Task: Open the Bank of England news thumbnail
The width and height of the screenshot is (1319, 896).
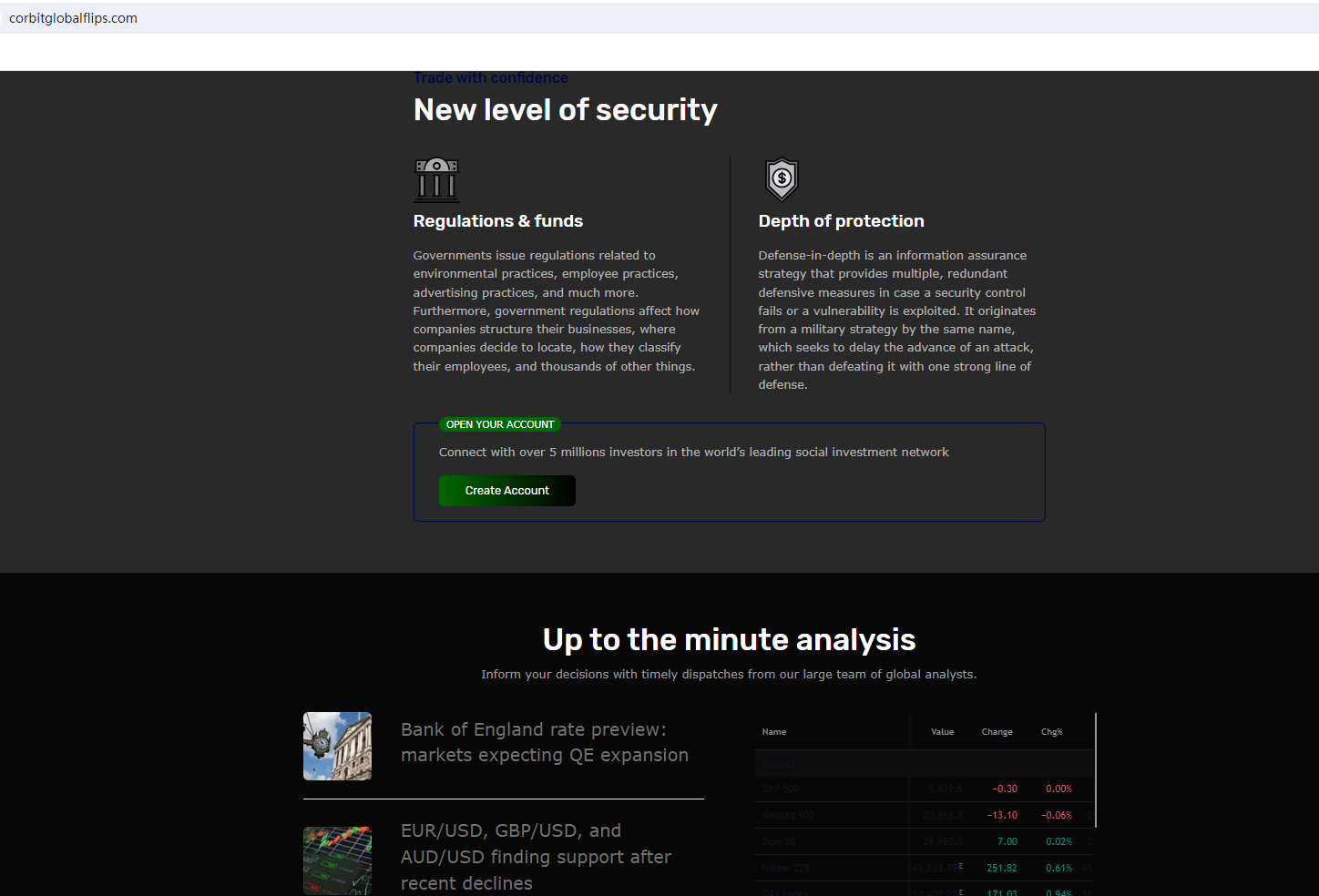Action: click(337, 746)
